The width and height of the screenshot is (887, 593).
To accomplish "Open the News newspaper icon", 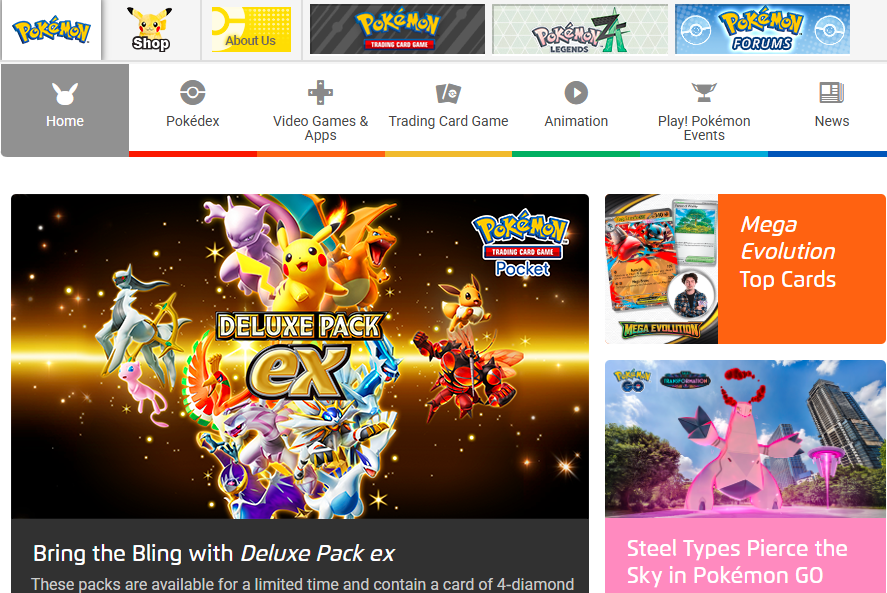I will (x=832, y=92).
